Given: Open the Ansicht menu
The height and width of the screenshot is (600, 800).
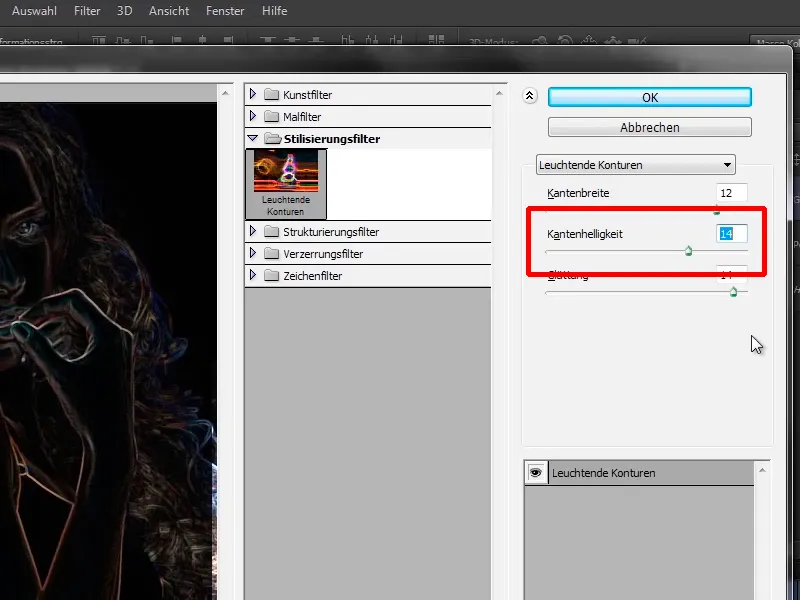Looking at the screenshot, I should coord(169,11).
